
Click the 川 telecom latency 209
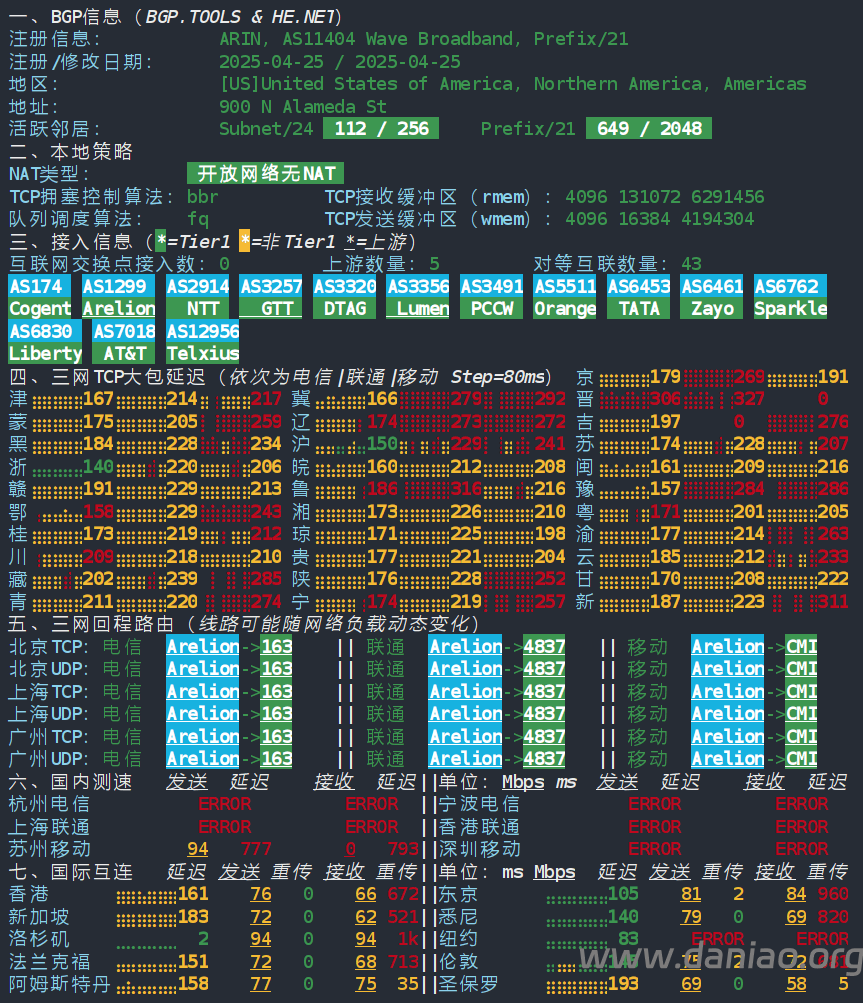98,557
